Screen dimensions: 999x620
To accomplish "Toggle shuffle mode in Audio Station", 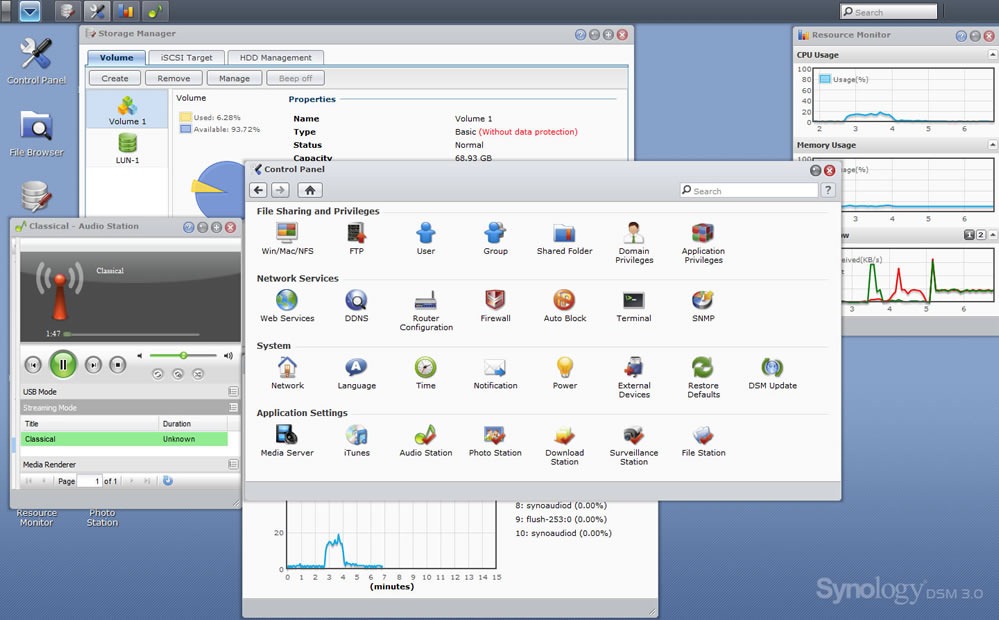I will pos(198,374).
